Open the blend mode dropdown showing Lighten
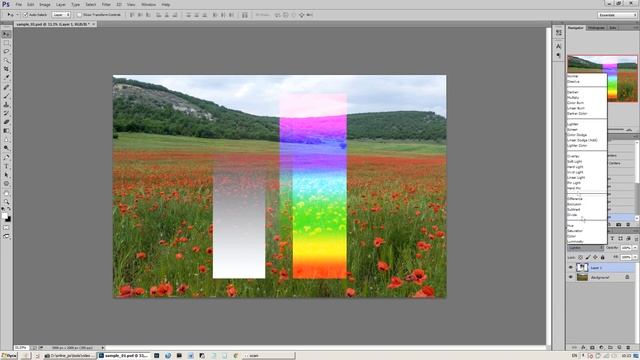 (x=585, y=248)
